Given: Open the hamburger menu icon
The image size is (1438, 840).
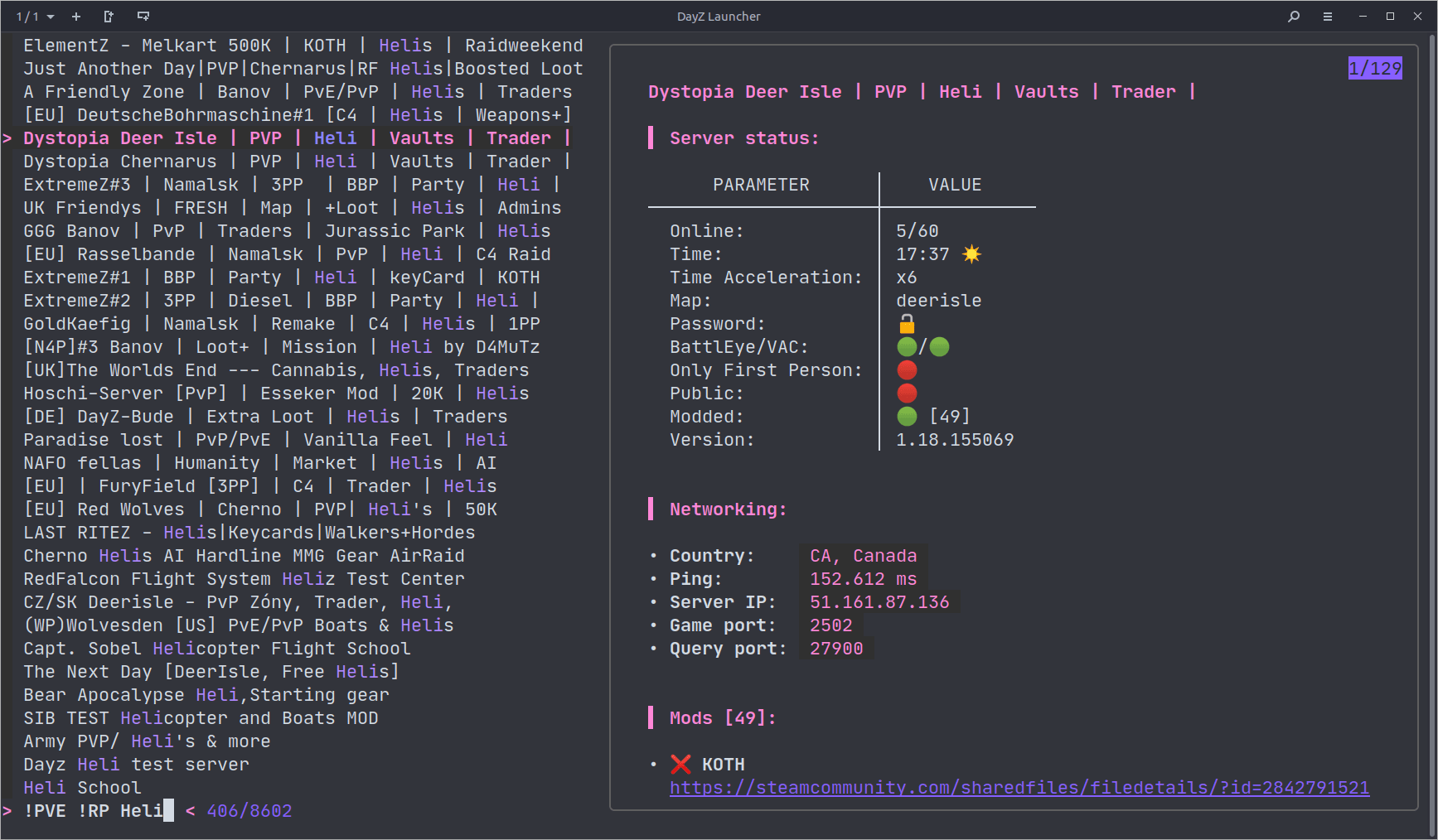Looking at the screenshot, I should click(x=1328, y=17).
